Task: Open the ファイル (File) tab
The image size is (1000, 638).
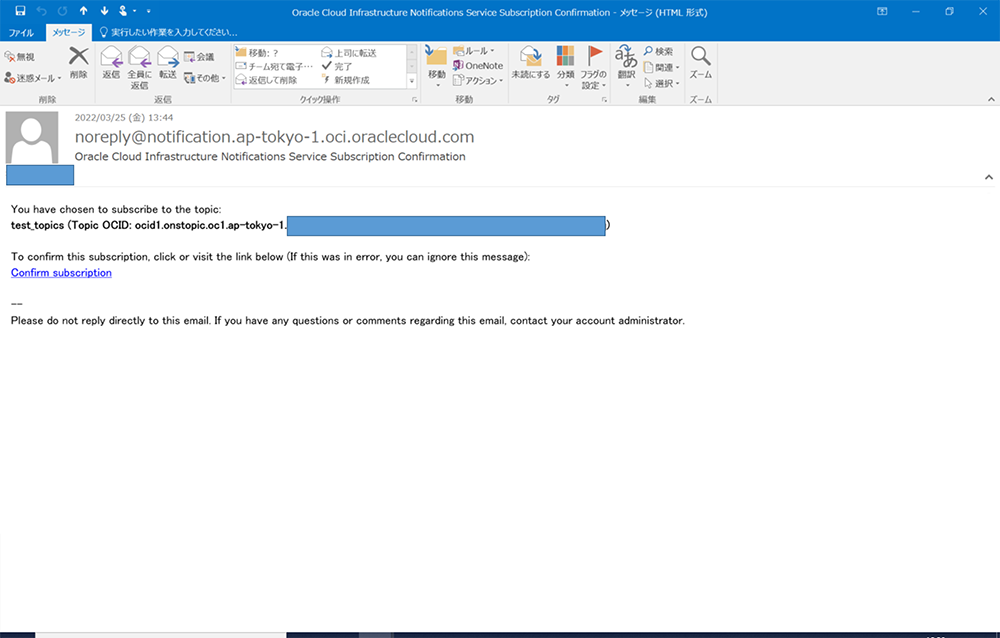Action: pyautogui.click(x=21, y=33)
